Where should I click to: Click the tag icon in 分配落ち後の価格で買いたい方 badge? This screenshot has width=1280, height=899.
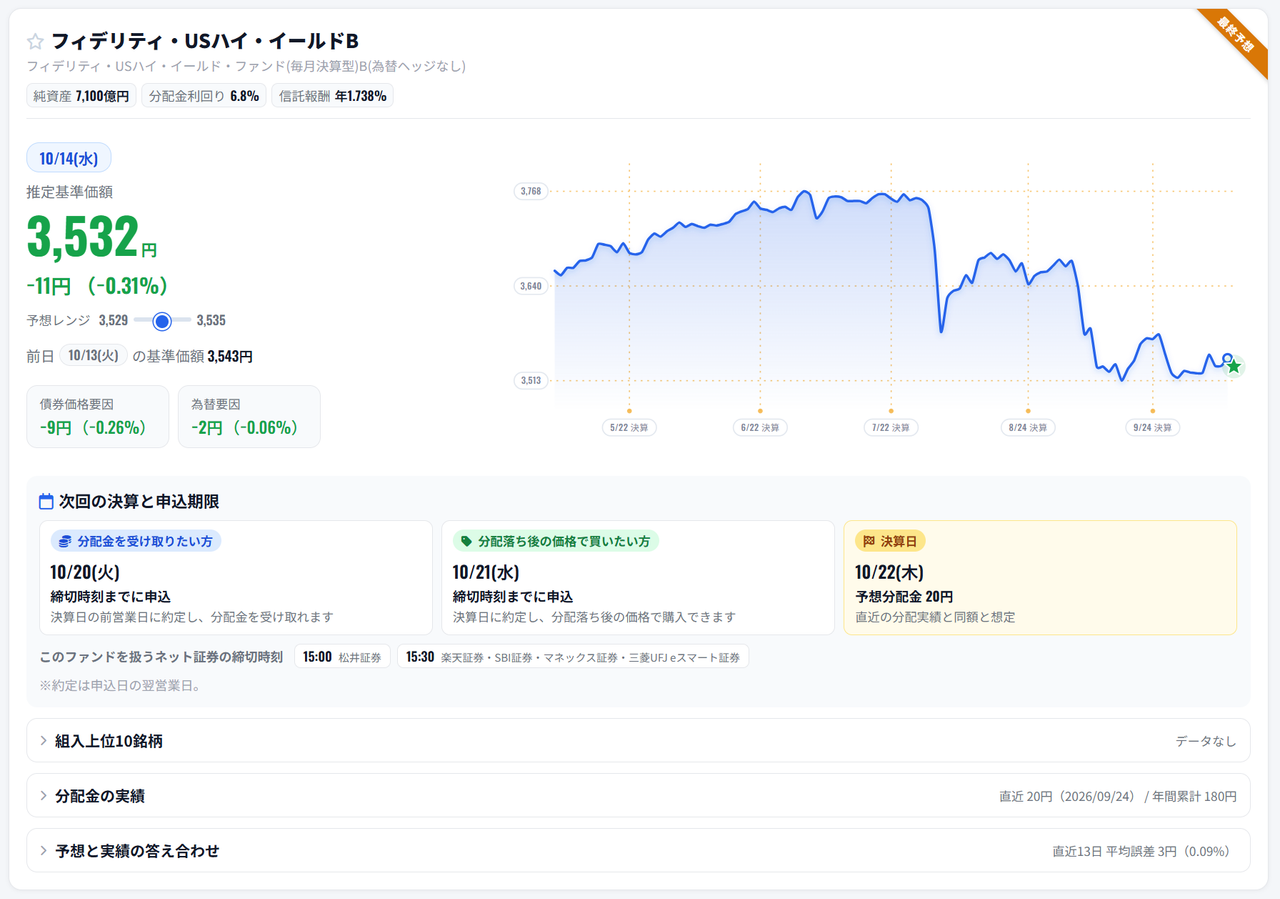click(x=466, y=541)
